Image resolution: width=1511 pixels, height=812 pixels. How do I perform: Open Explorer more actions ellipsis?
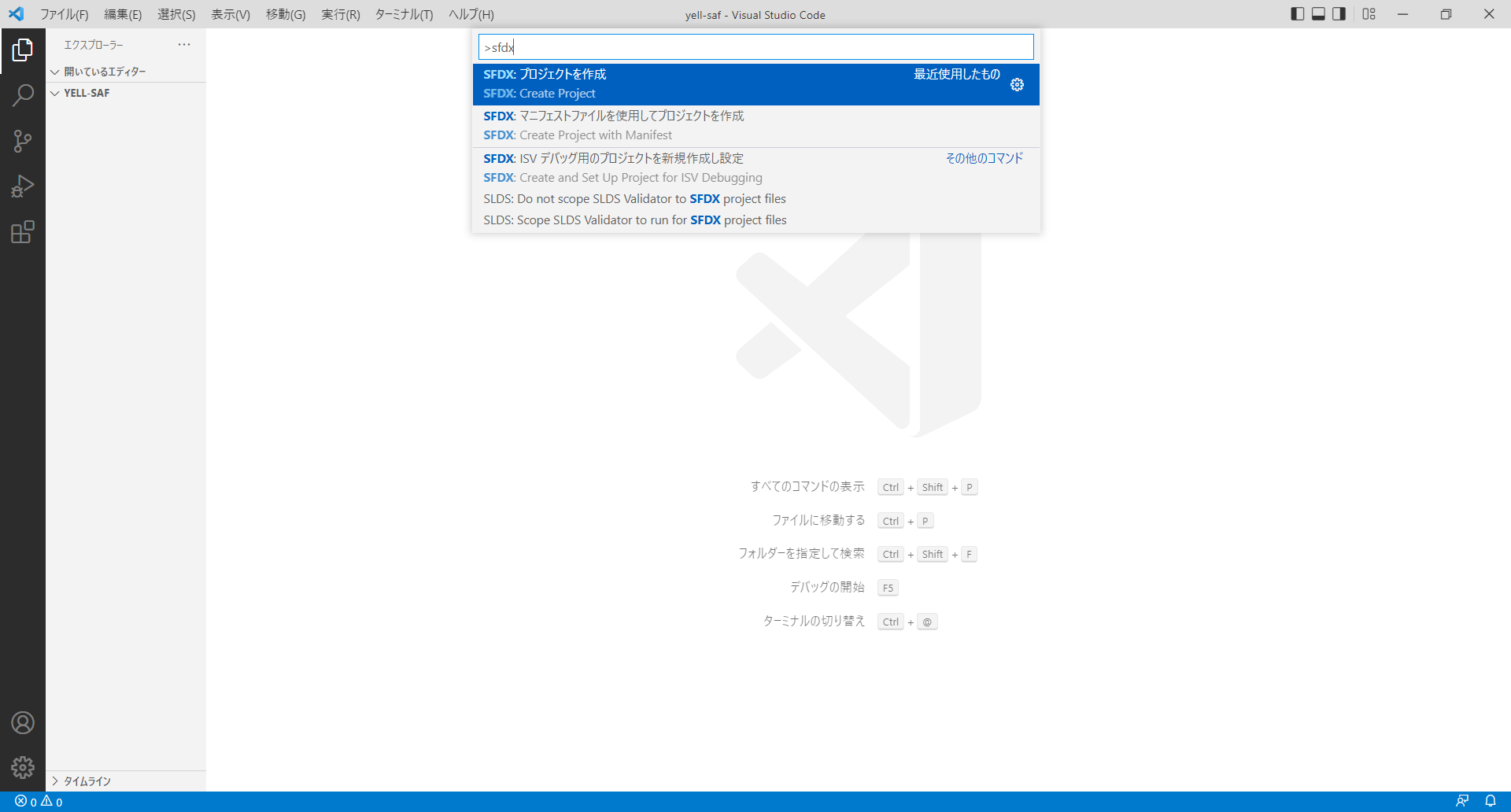(184, 45)
